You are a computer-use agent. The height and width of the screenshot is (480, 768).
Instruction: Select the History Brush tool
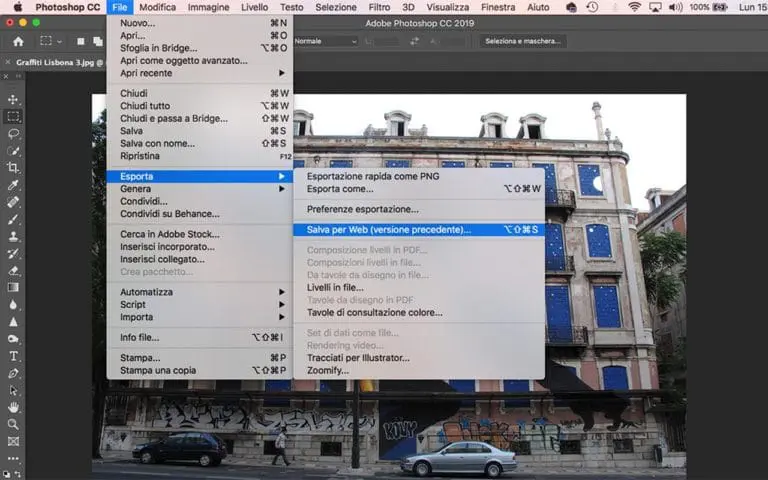tap(13, 254)
